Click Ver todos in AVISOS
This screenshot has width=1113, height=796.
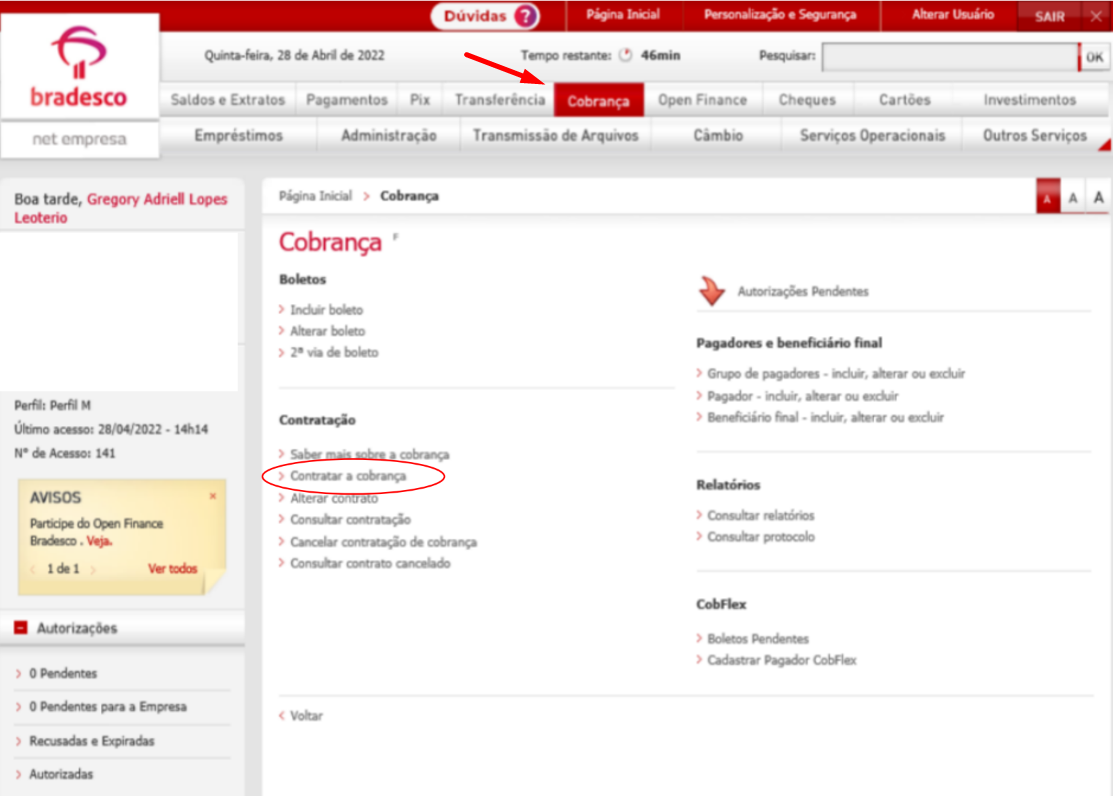[x=172, y=569]
